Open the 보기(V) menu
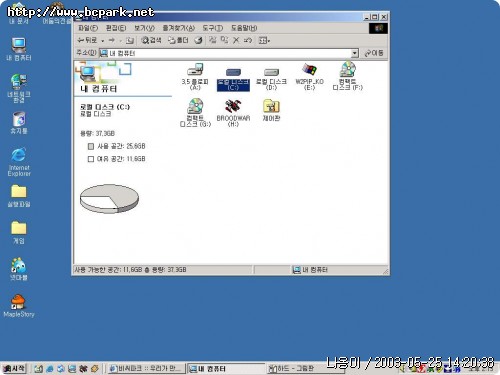This screenshot has width=500, height=375. tap(144, 28)
